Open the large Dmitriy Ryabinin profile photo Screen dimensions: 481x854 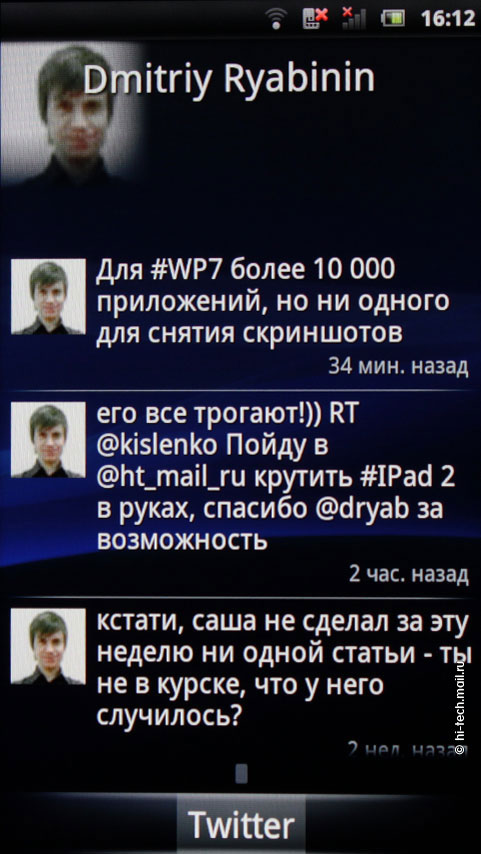pyautogui.click(x=74, y=113)
